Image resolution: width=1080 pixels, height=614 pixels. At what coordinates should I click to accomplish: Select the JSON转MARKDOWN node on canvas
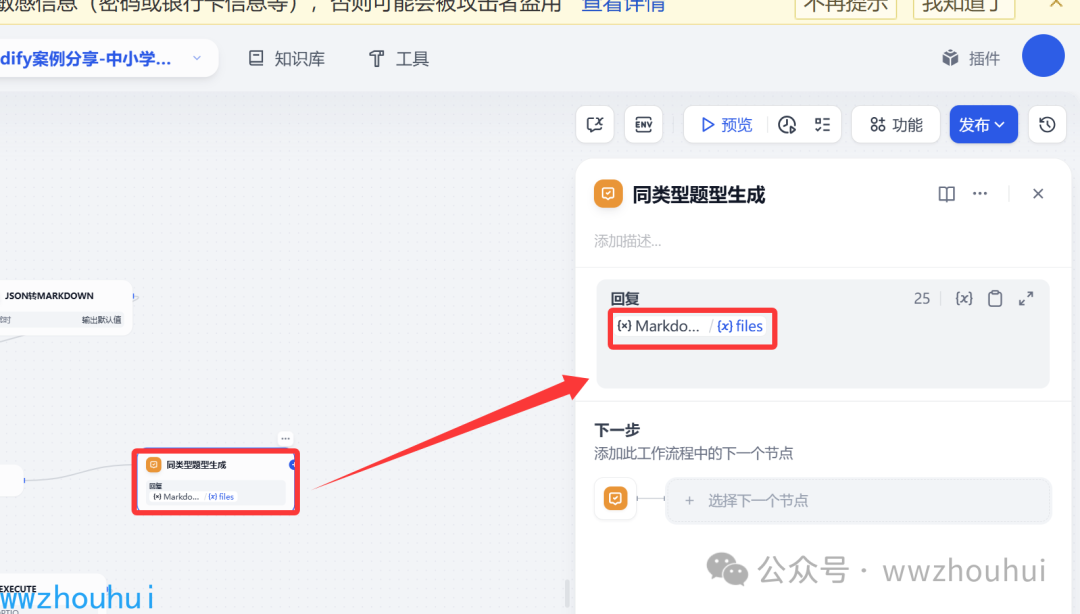(x=63, y=307)
